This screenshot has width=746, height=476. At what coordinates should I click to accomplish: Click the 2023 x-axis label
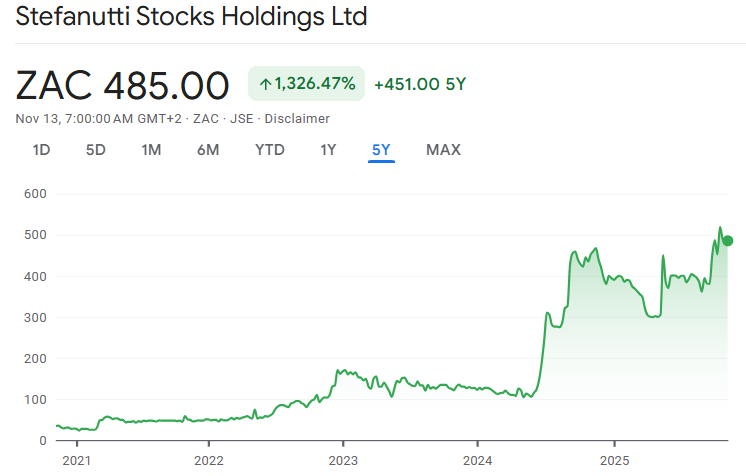343,461
